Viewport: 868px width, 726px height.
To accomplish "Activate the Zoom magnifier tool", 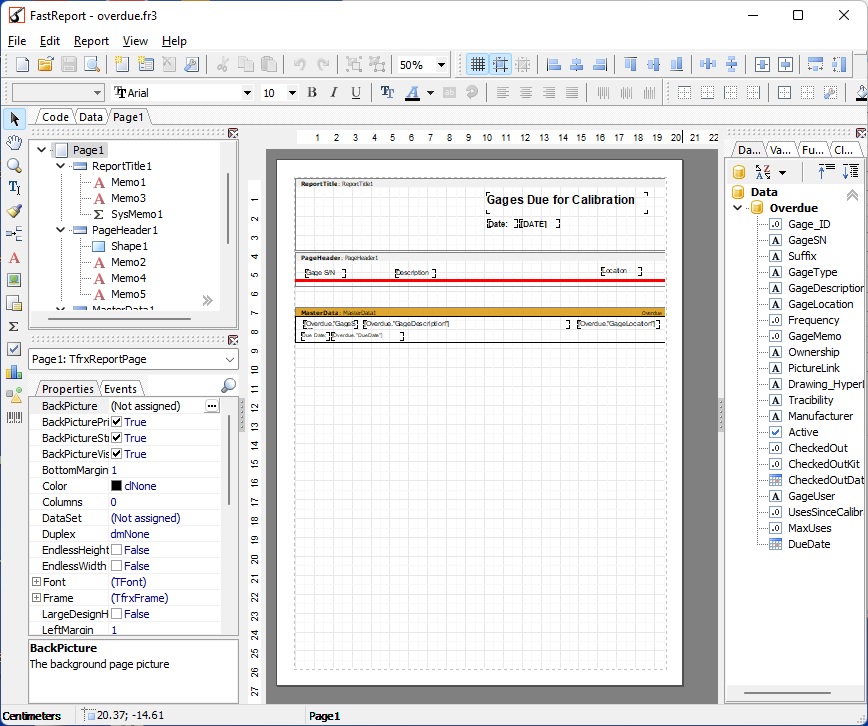I will (x=14, y=165).
